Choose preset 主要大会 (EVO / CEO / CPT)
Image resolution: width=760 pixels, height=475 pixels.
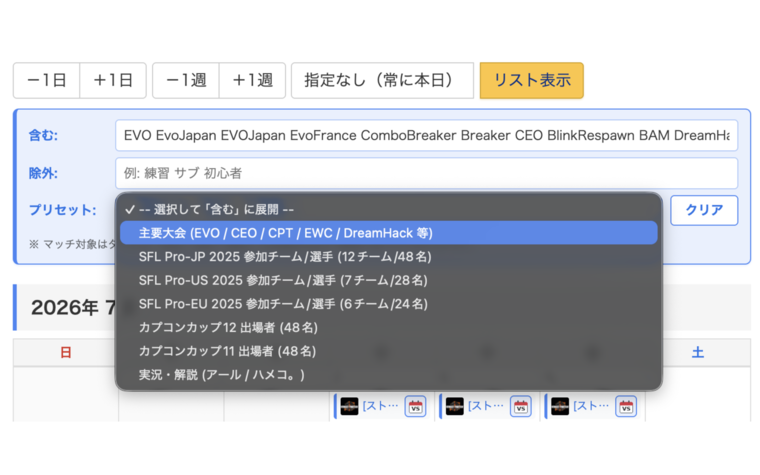pos(389,233)
